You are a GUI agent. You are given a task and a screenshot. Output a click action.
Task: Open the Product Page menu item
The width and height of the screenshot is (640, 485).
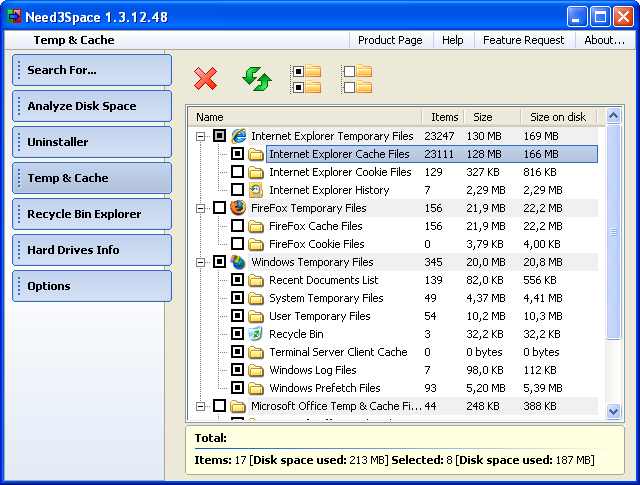(390, 40)
